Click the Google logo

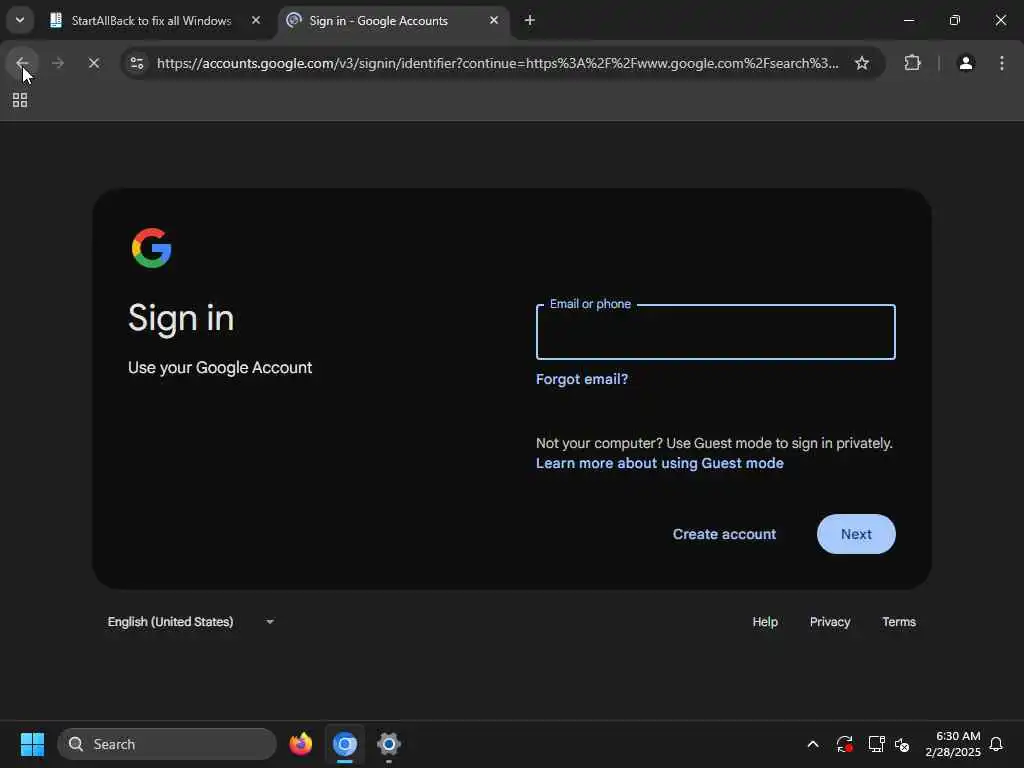[152, 248]
